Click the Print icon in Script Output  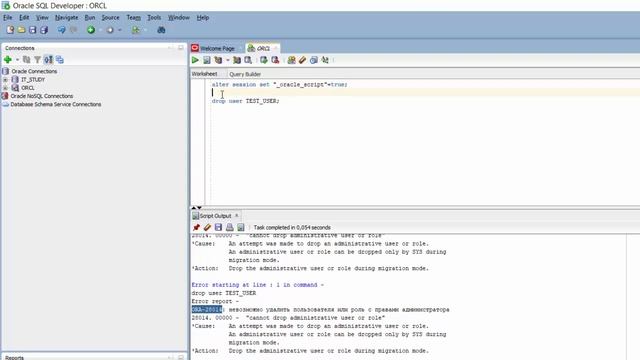pyautogui.click(x=229, y=227)
